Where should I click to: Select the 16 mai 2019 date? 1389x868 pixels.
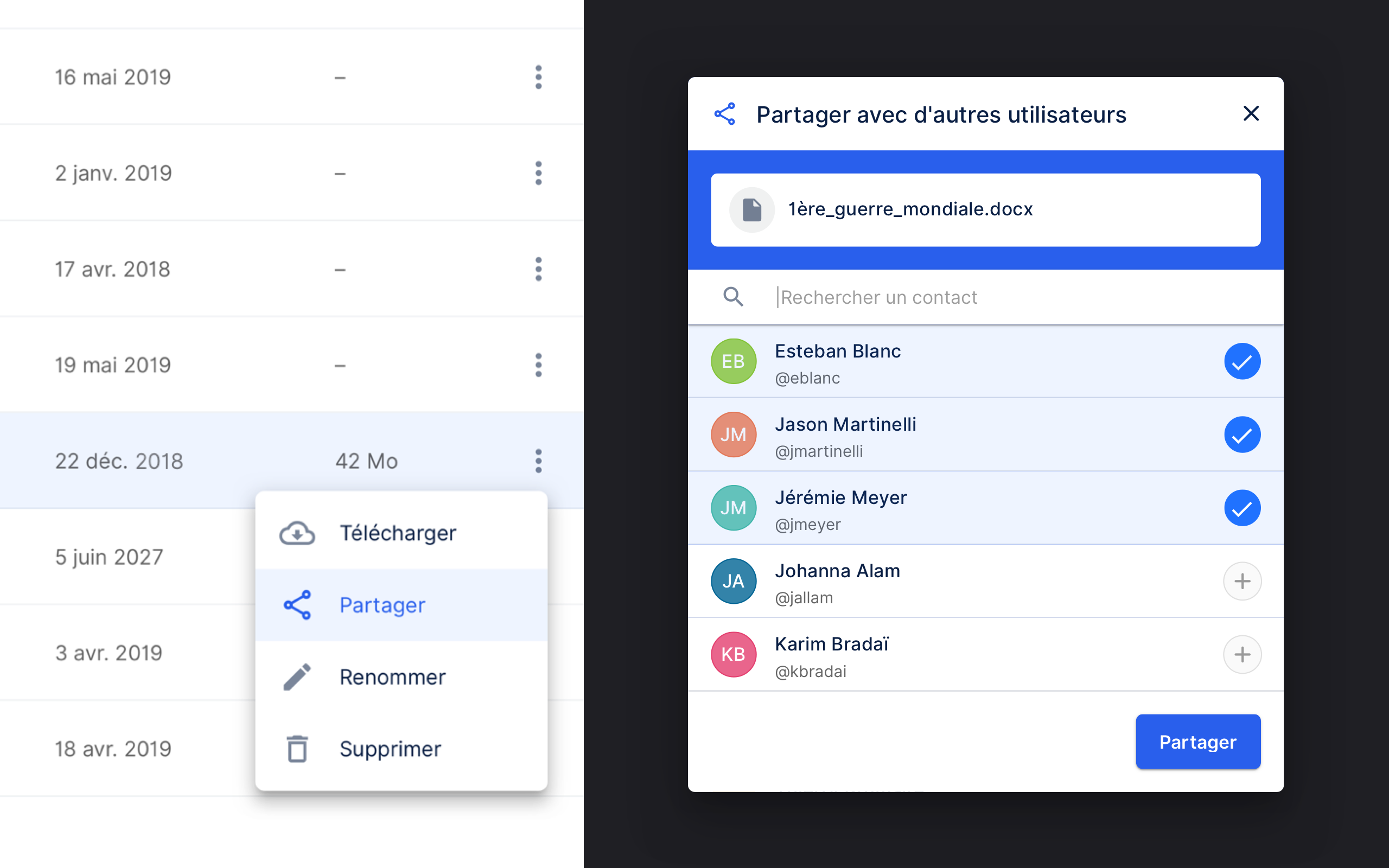[113, 77]
